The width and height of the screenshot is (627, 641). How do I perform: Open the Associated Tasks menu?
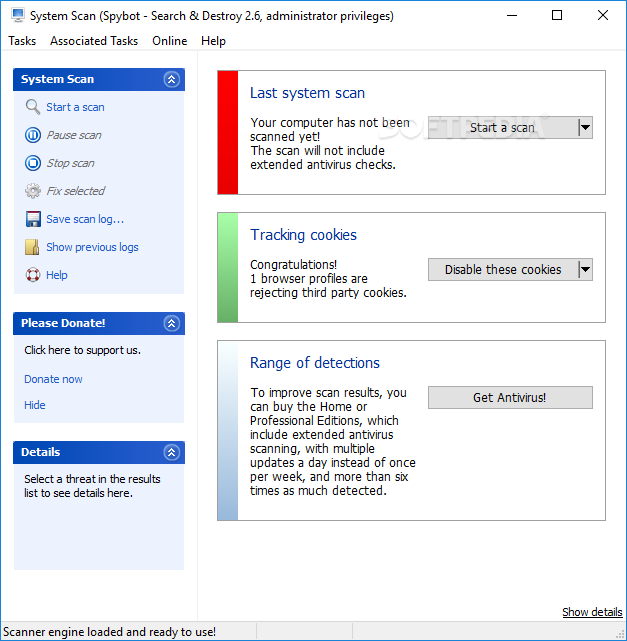point(94,41)
